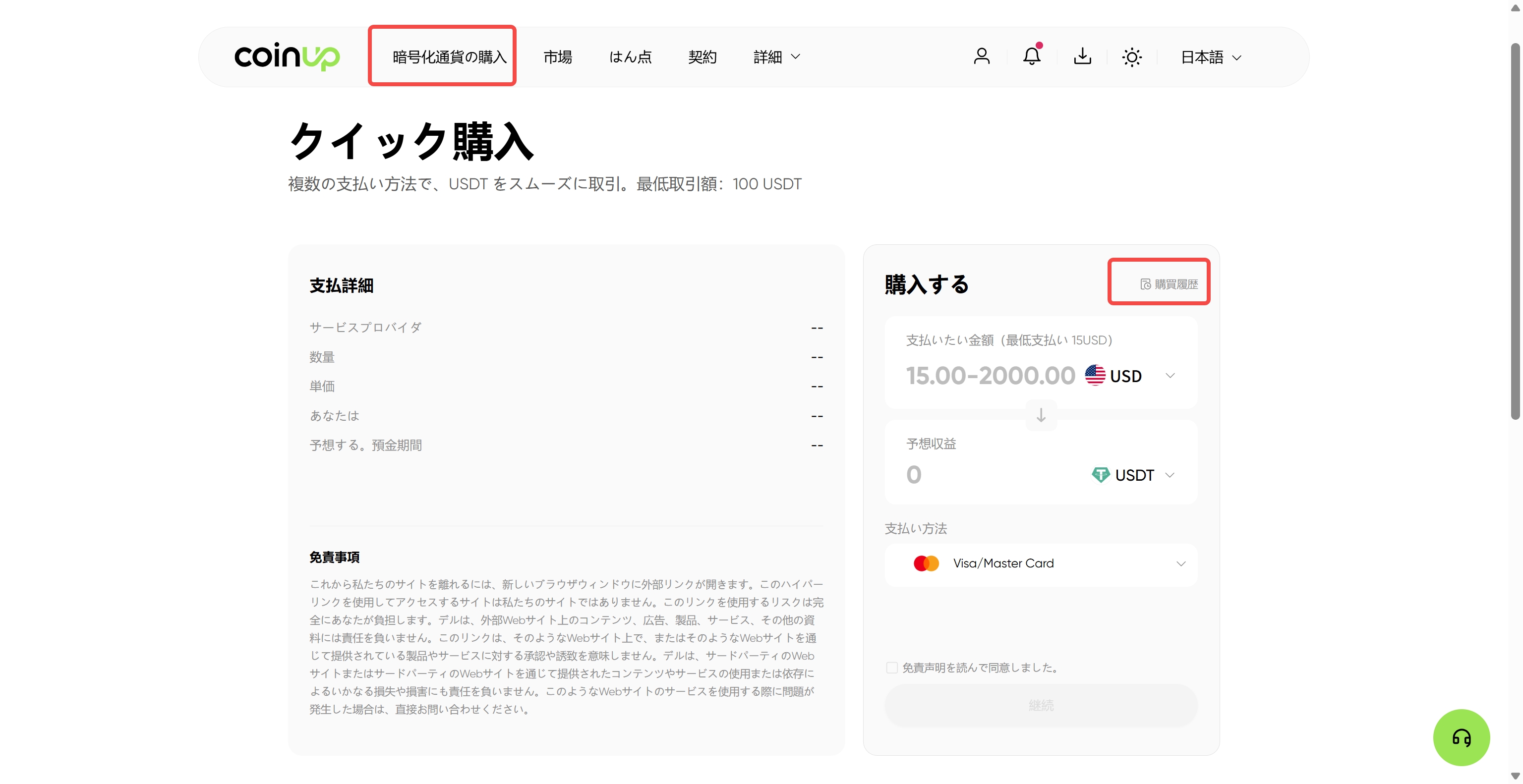Click the 継続 continue button
The image size is (1523, 784).
(x=1041, y=705)
